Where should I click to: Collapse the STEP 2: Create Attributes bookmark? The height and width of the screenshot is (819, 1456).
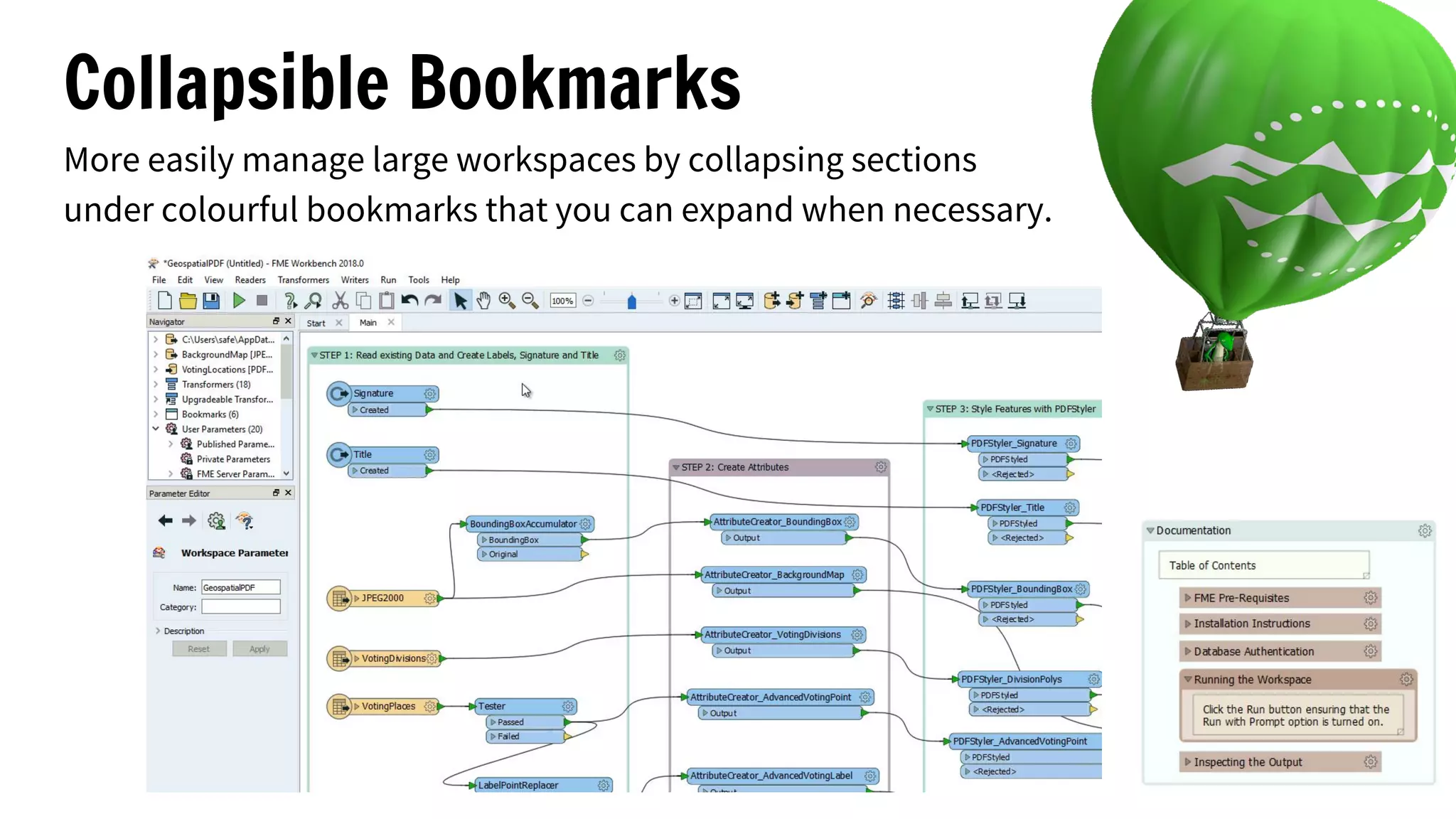[x=676, y=467]
